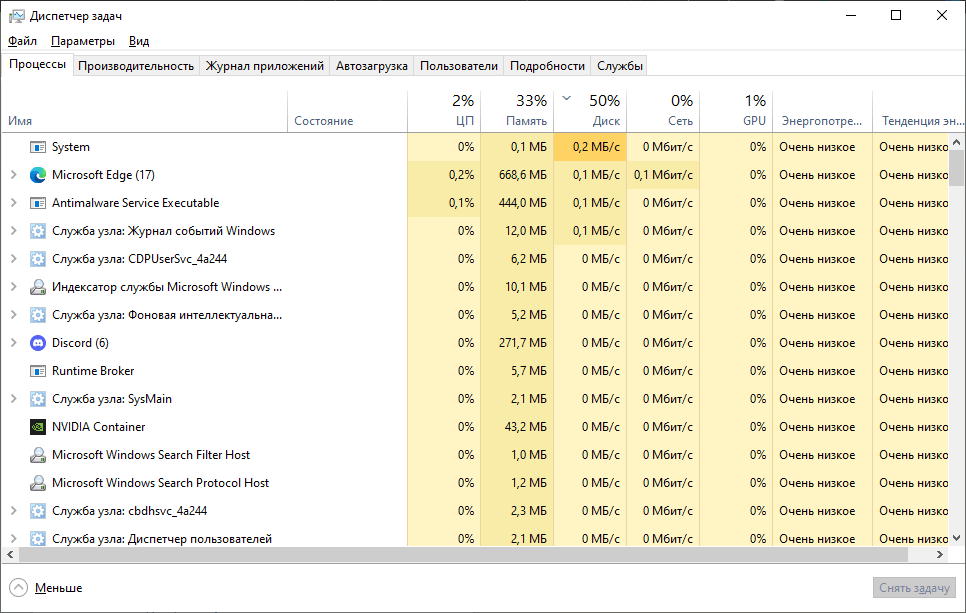Click the CDPUserSvc_4a244 gear icon
The width and height of the screenshot is (966, 613).
click(x=38, y=259)
